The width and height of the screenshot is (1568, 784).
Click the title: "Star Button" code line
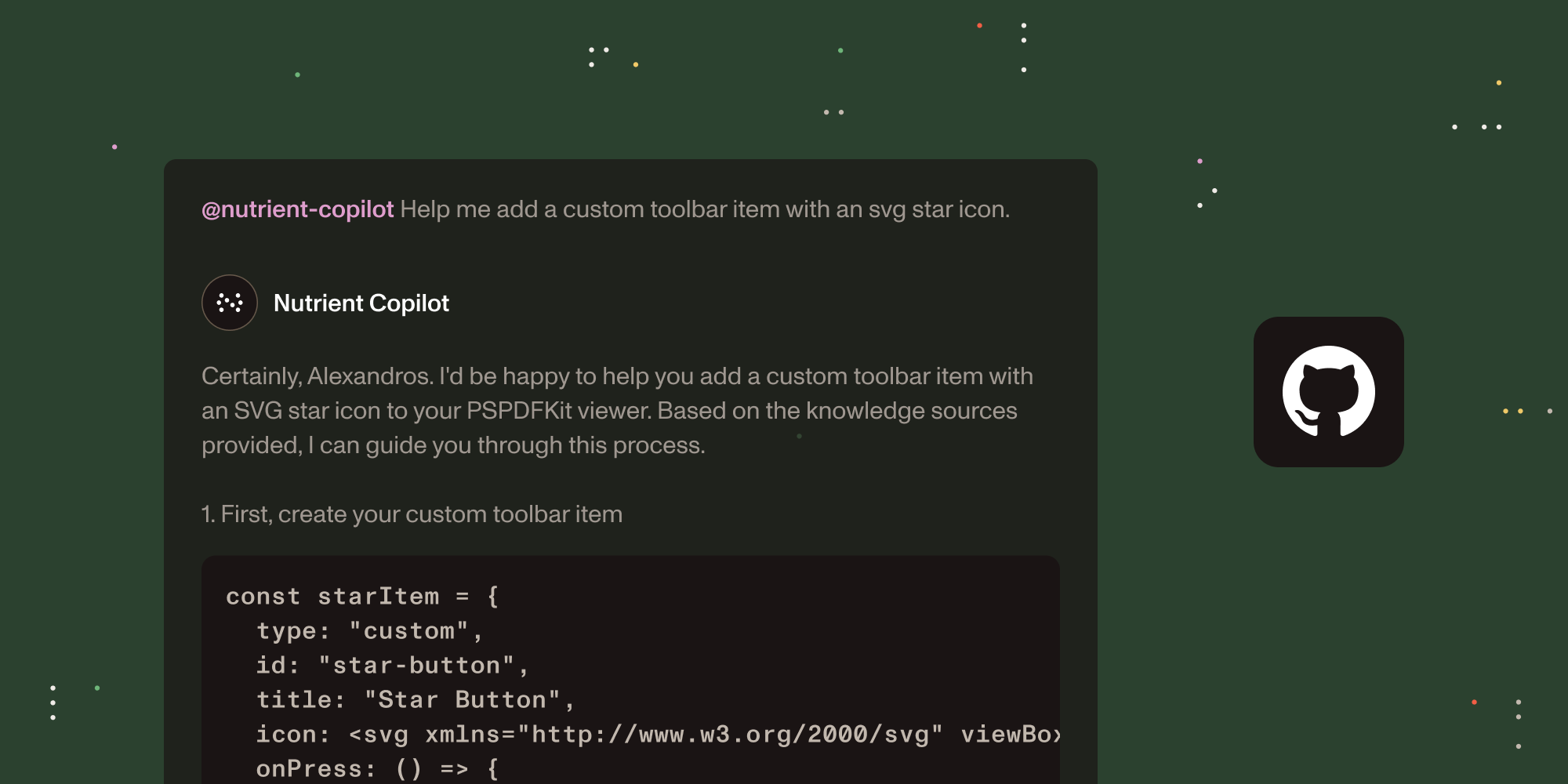416,700
